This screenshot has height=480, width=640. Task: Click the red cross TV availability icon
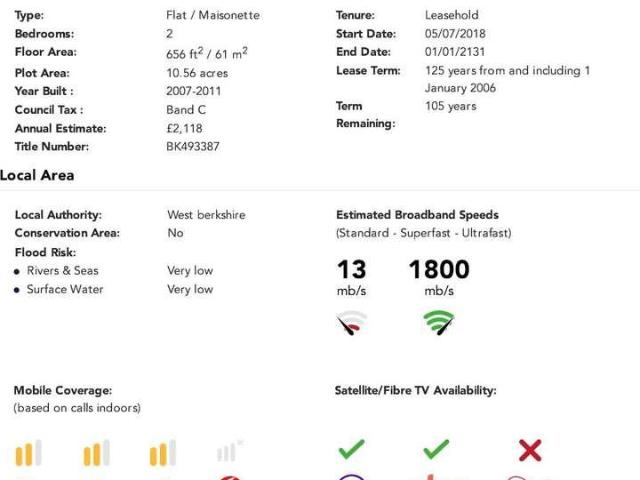(530, 450)
